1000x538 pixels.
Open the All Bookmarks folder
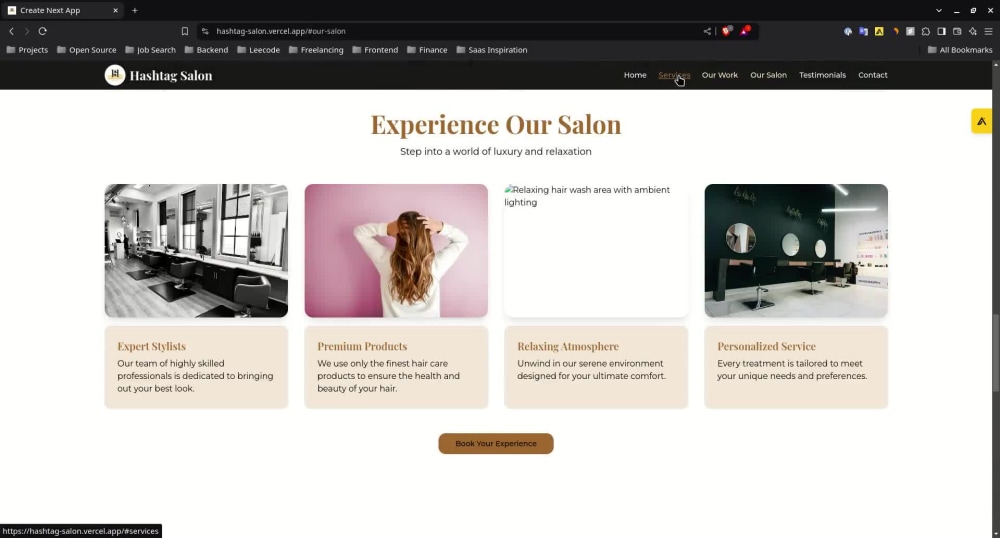960,50
